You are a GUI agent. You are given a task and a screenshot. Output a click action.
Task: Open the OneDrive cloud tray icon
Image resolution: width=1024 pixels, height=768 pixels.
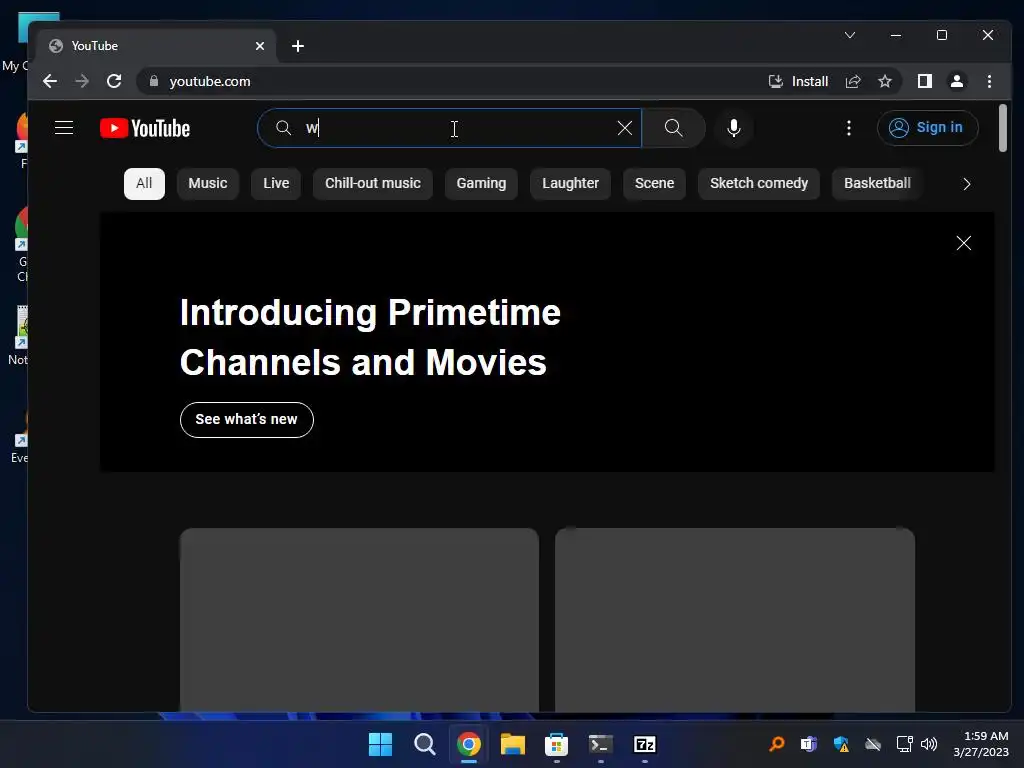coord(873,744)
